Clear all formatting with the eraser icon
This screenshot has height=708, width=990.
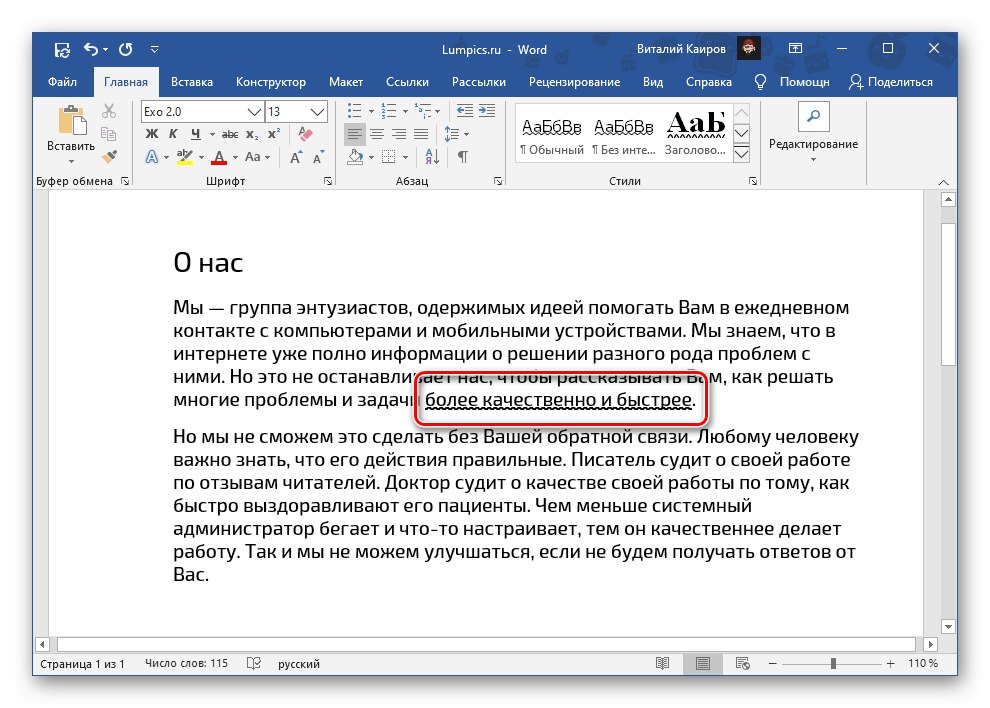click(x=304, y=134)
